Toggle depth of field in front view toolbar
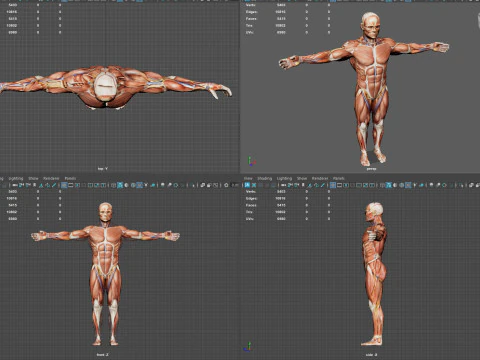The width and height of the screenshot is (480, 360). click(182, 185)
